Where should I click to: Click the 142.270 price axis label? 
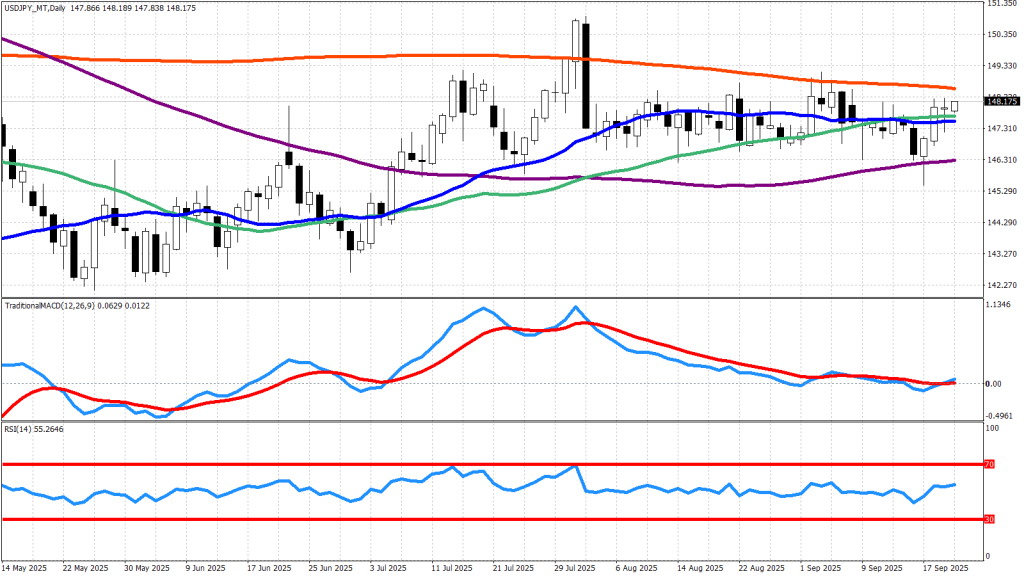(x=1002, y=285)
